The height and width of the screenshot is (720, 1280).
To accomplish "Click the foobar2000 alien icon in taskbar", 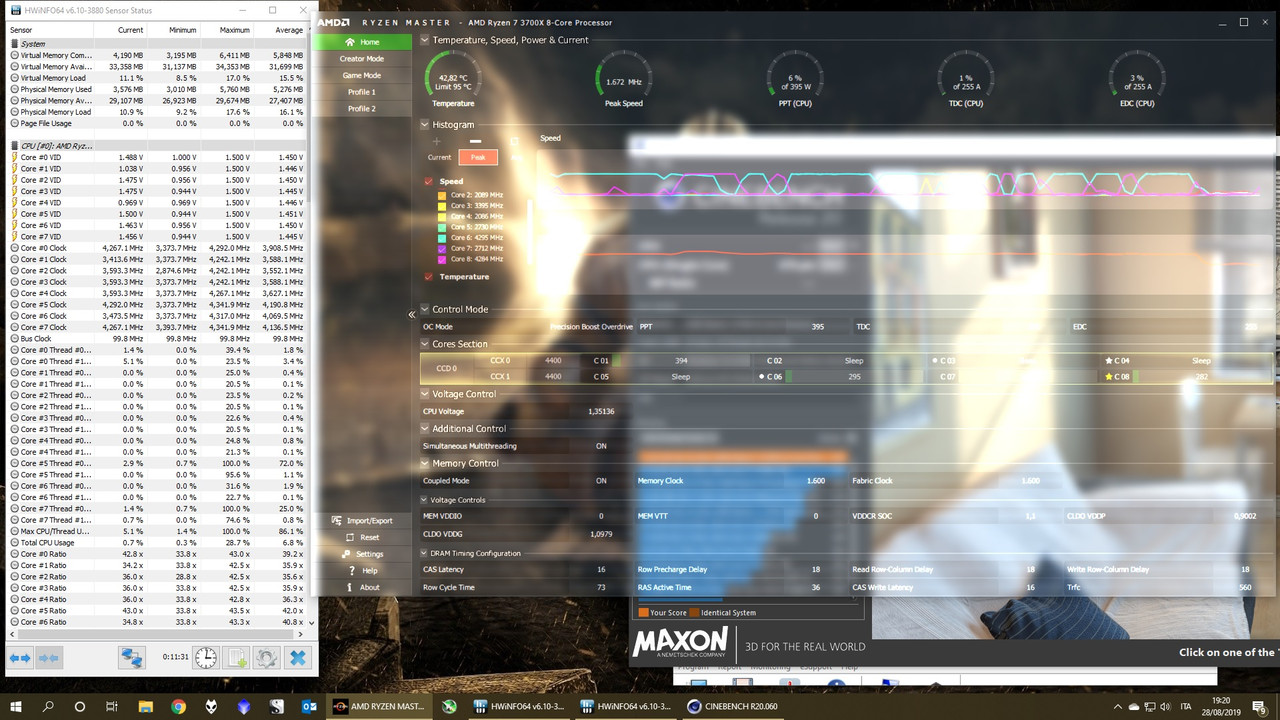I will [211, 706].
